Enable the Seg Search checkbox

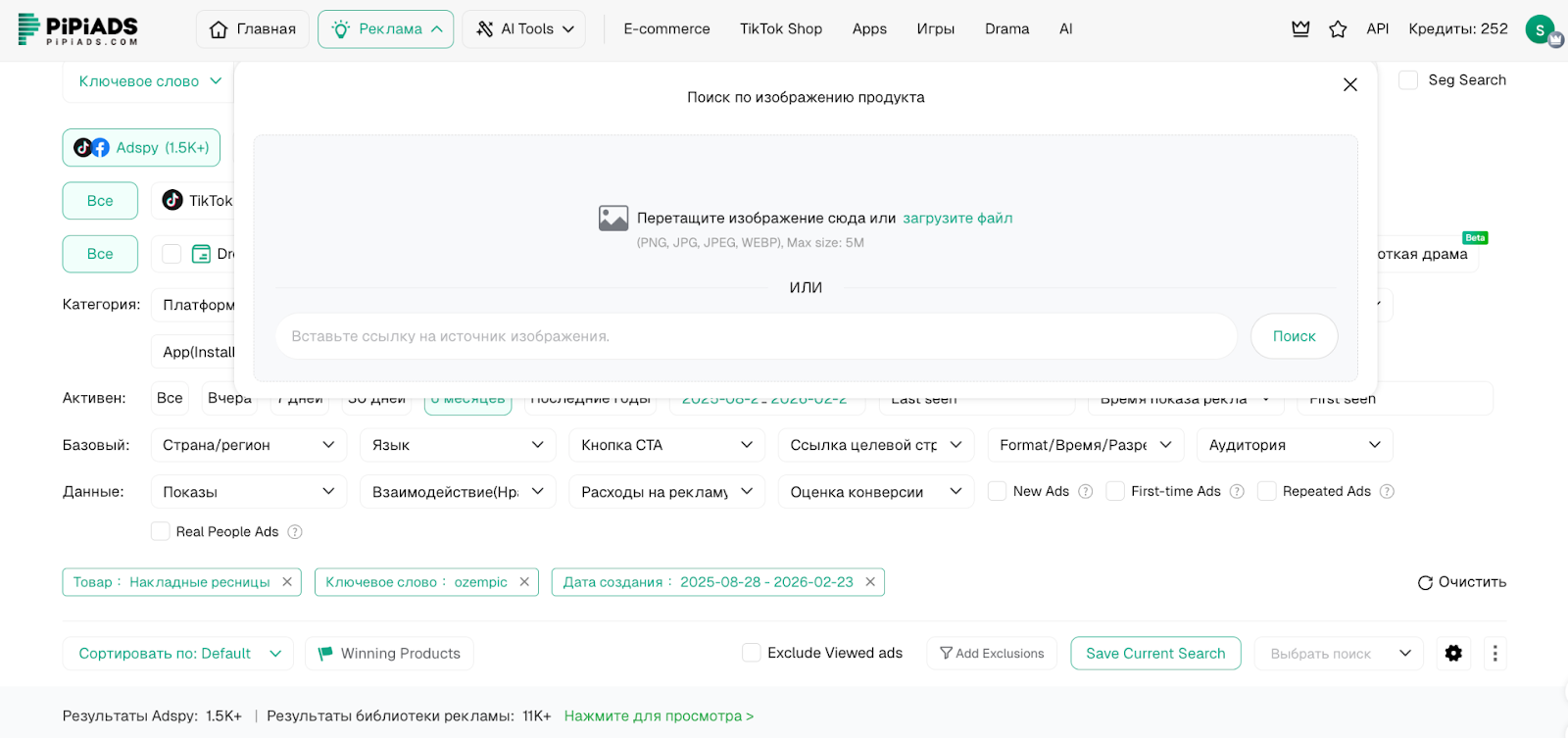pos(1408,80)
